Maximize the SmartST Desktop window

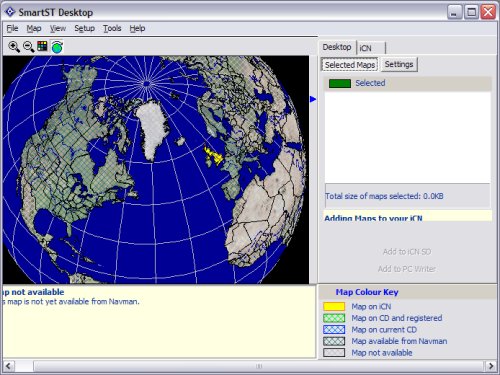471,12
